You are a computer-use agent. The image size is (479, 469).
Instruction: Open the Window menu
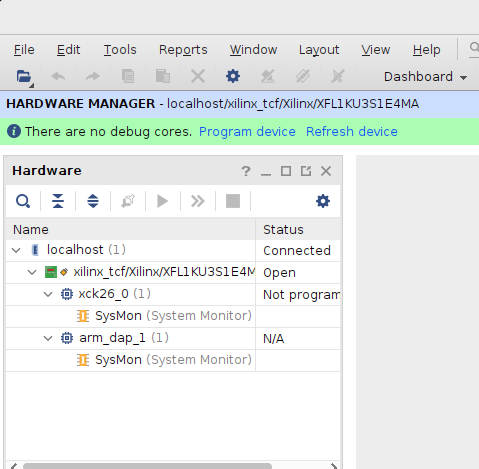(x=253, y=50)
